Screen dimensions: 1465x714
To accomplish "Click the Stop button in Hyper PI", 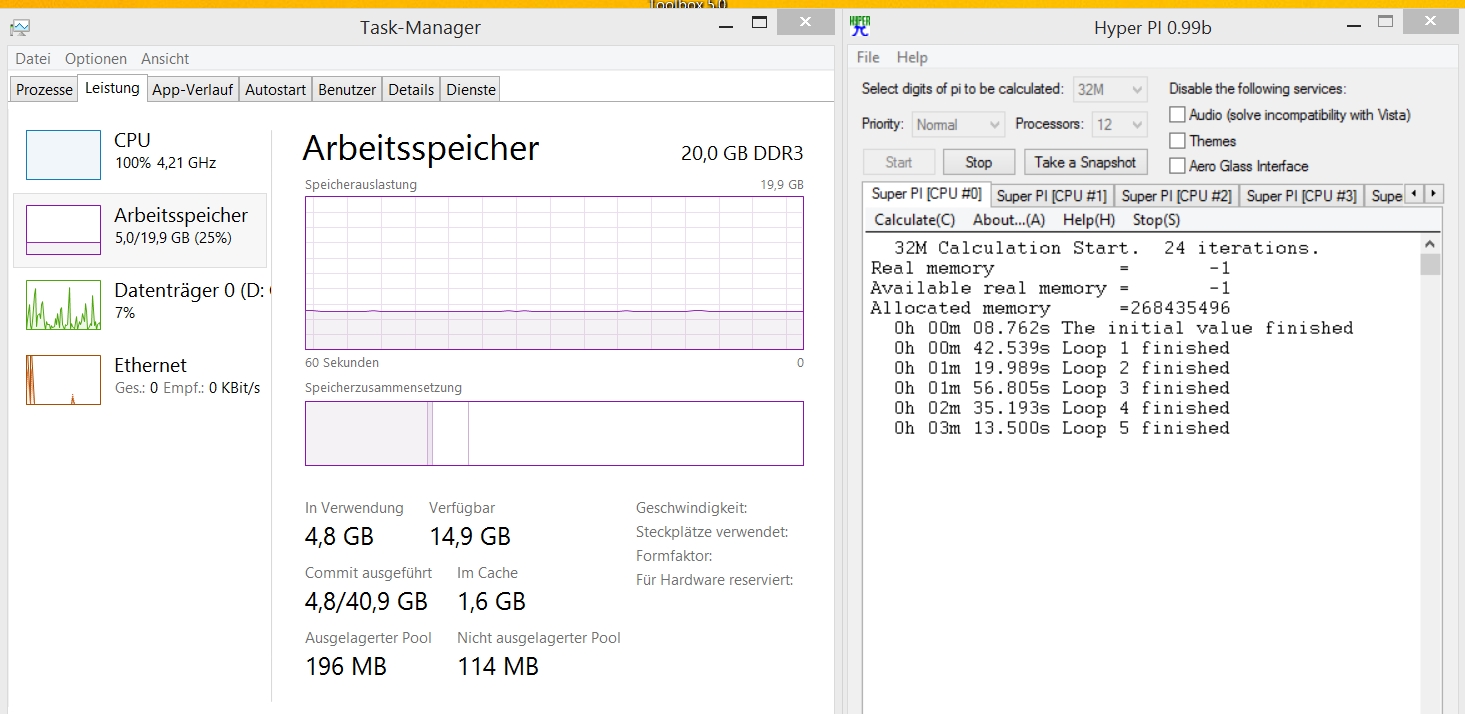I will (979, 162).
